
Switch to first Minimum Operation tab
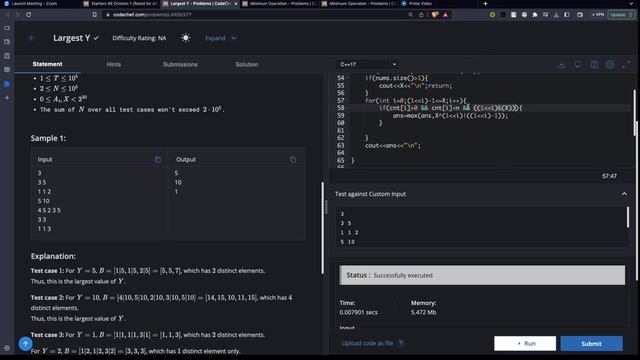(280, 4)
